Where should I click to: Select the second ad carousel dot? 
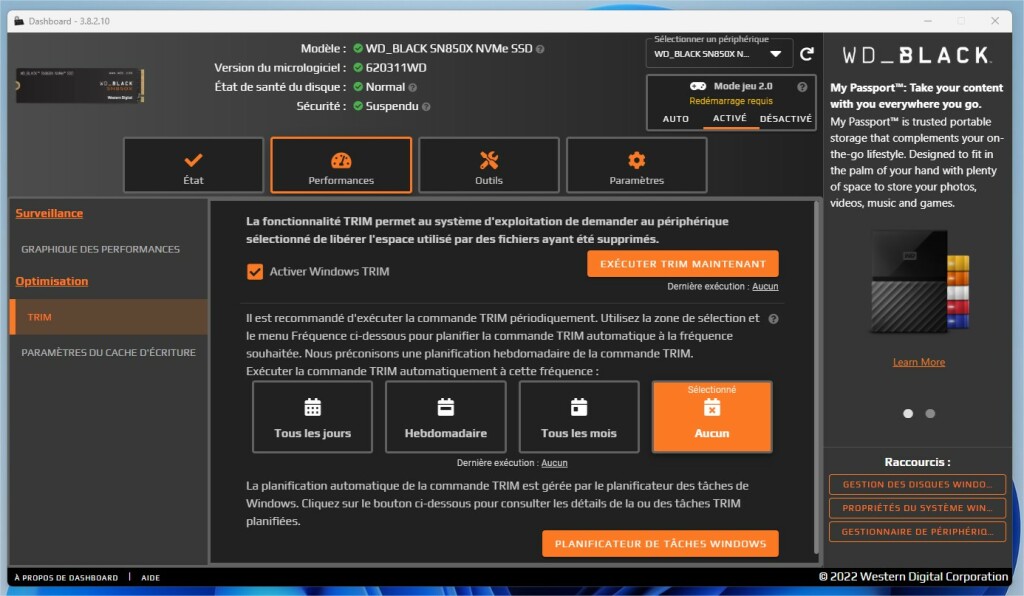[930, 414]
